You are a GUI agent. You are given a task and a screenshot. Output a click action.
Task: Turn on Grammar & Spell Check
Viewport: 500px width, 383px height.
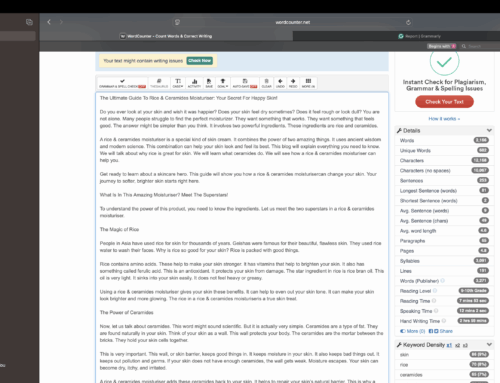[122, 83]
